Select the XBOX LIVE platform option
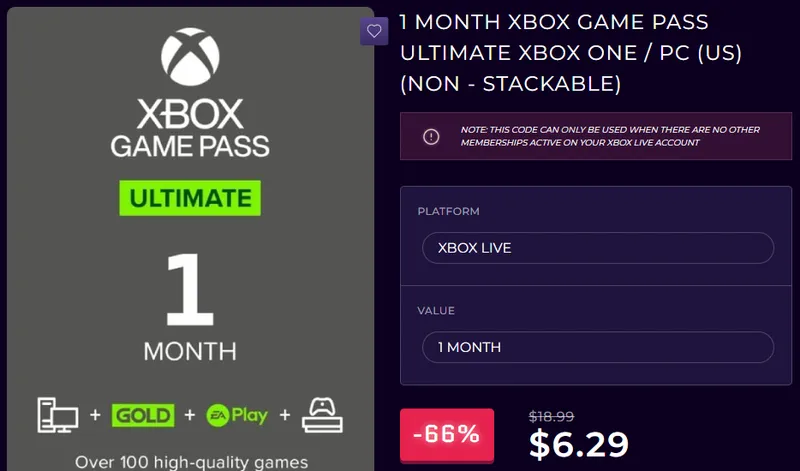This screenshot has height=471, width=800. point(598,248)
